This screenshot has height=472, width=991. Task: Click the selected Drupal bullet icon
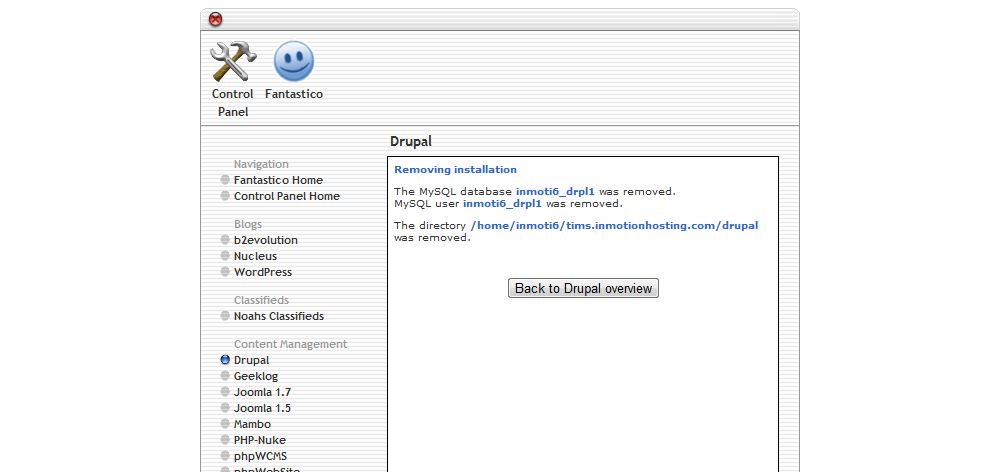coord(225,360)
